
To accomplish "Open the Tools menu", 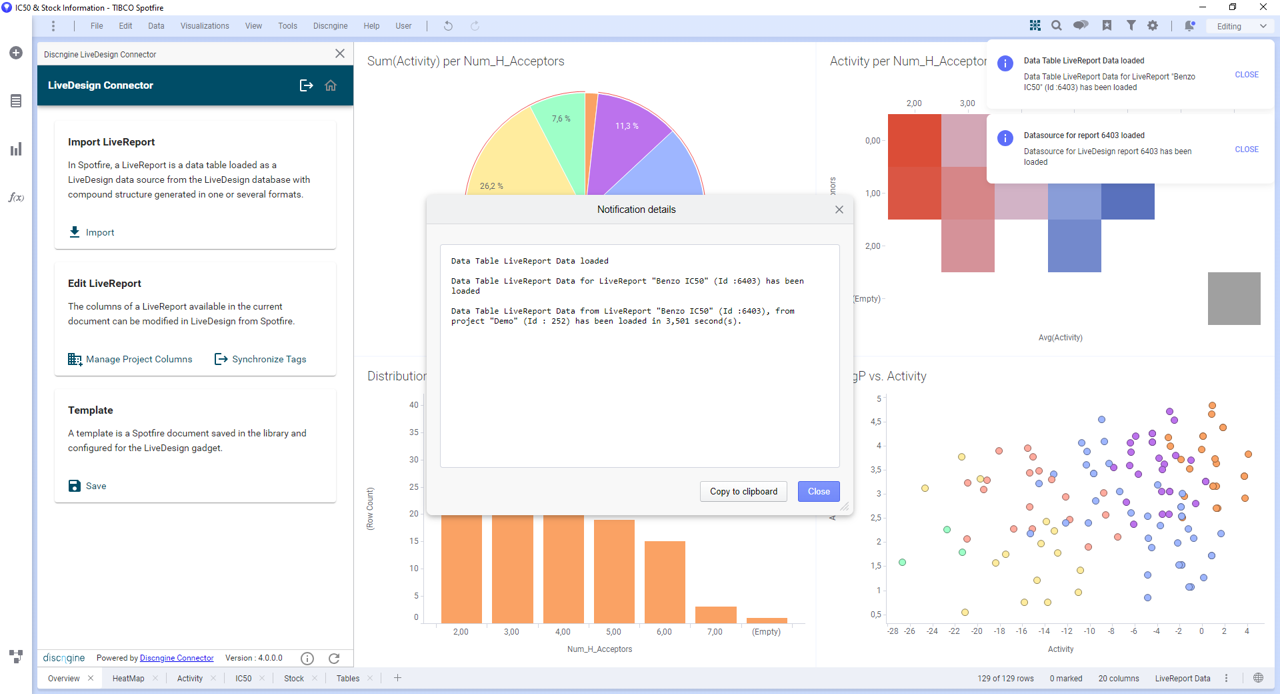I will point(288,26).
